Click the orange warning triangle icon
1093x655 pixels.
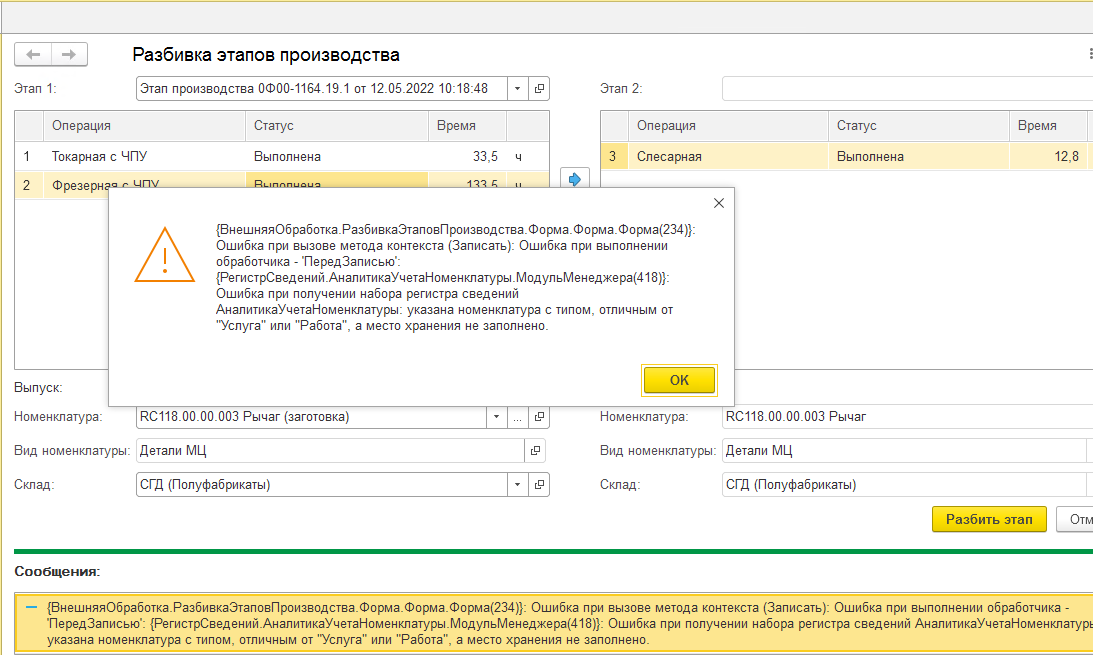pyautogui.click(x=166, y=254)
